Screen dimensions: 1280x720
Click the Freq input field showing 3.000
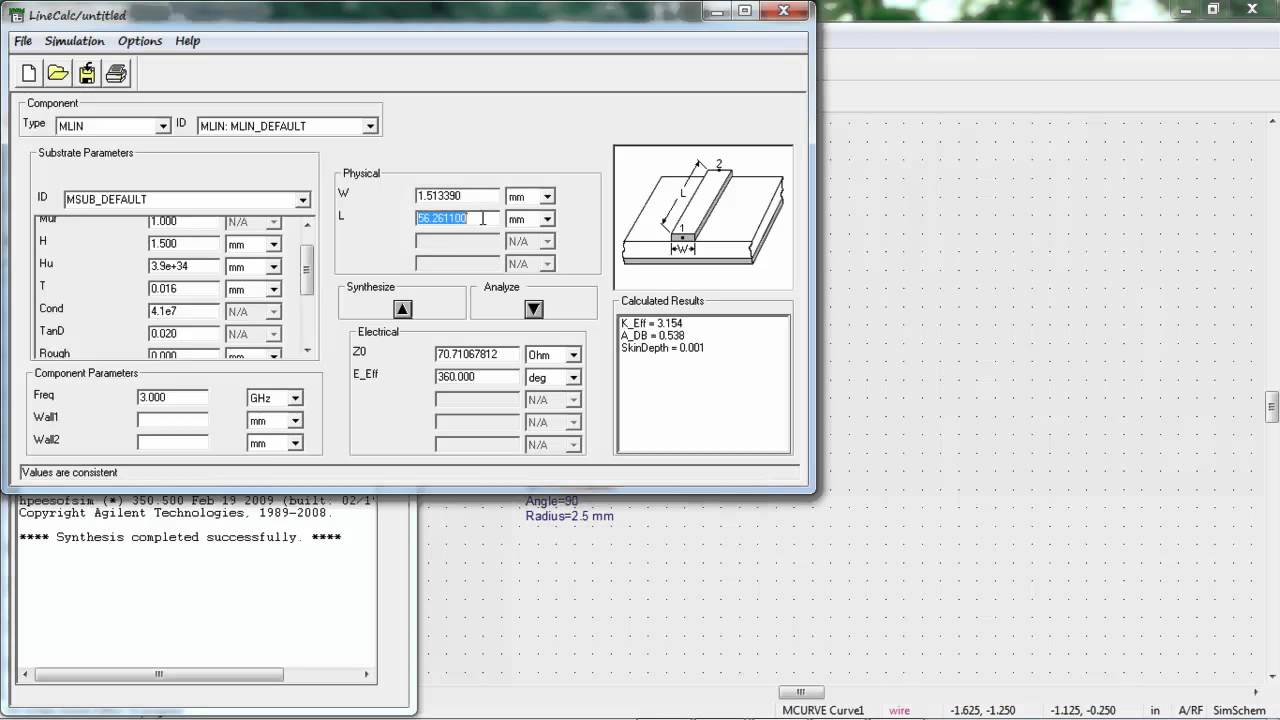coord(173,397)
